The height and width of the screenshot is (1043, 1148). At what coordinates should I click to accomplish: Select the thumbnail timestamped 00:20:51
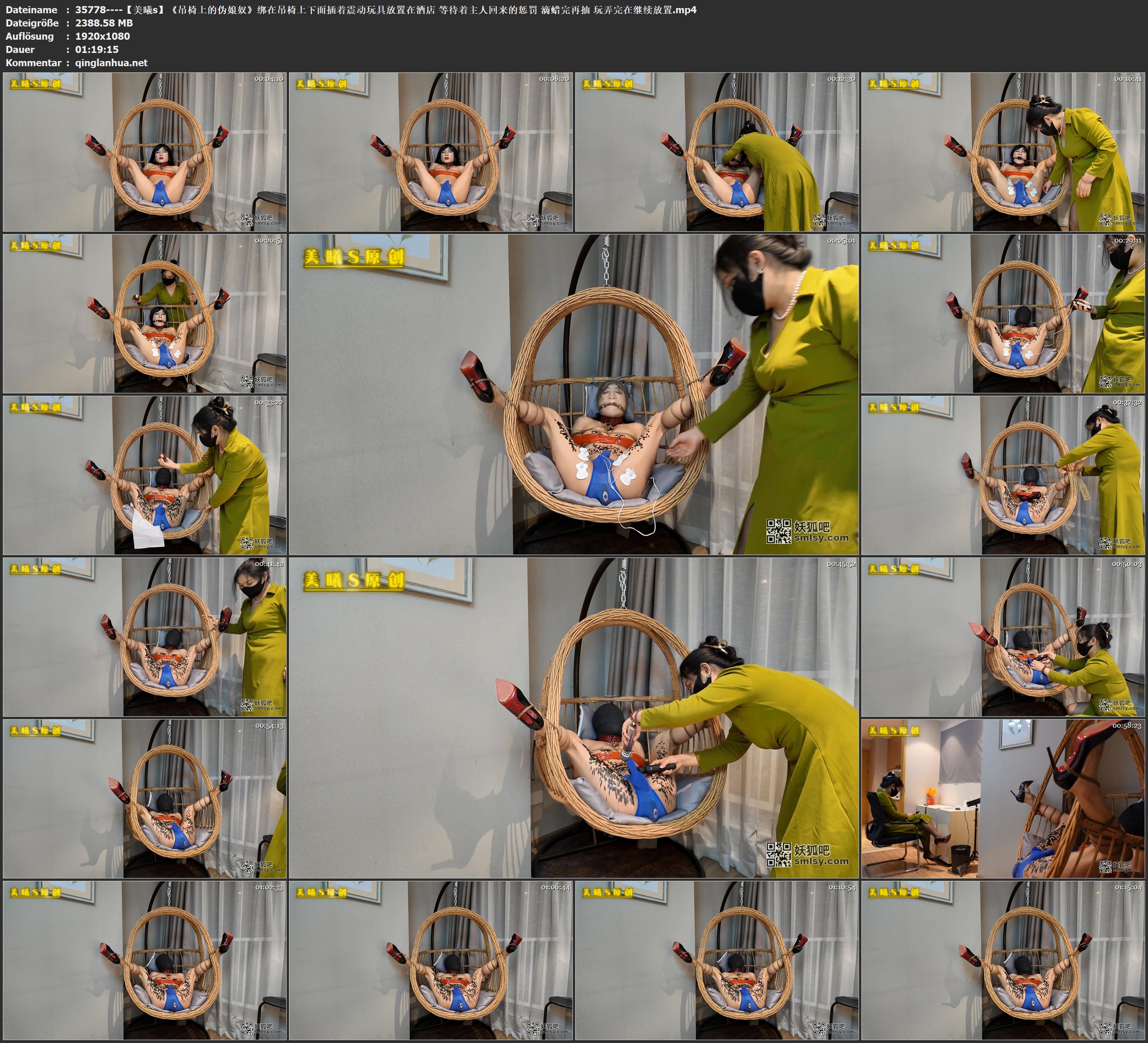tap(145, 313)
